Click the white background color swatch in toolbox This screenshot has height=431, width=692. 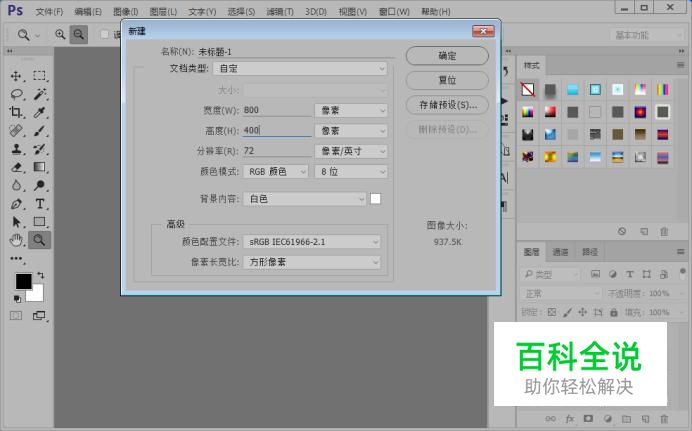click(x=37, y=295)
